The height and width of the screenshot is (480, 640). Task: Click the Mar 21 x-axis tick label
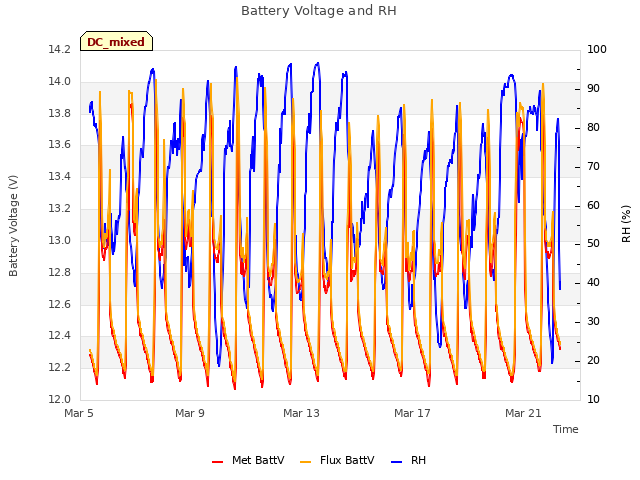point(523,413)
